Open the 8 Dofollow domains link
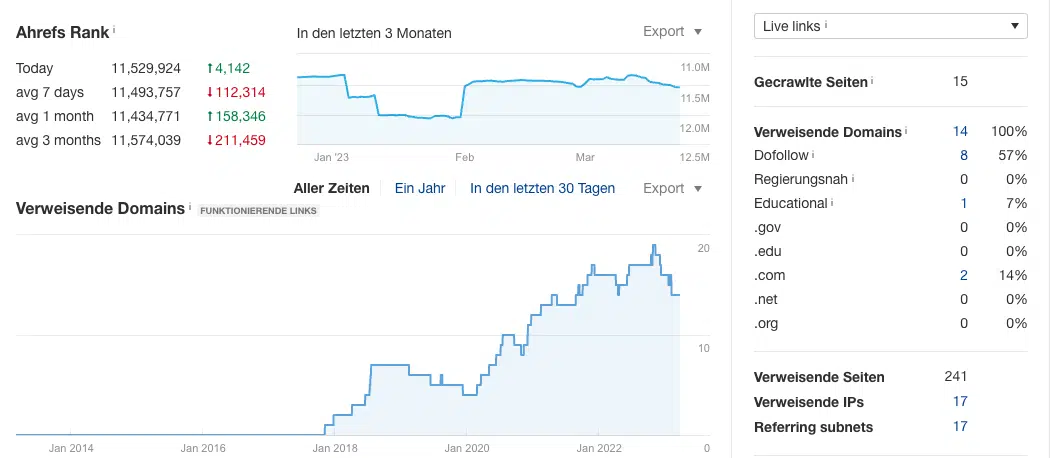The image size is (1051, 458). coord(963,155)
